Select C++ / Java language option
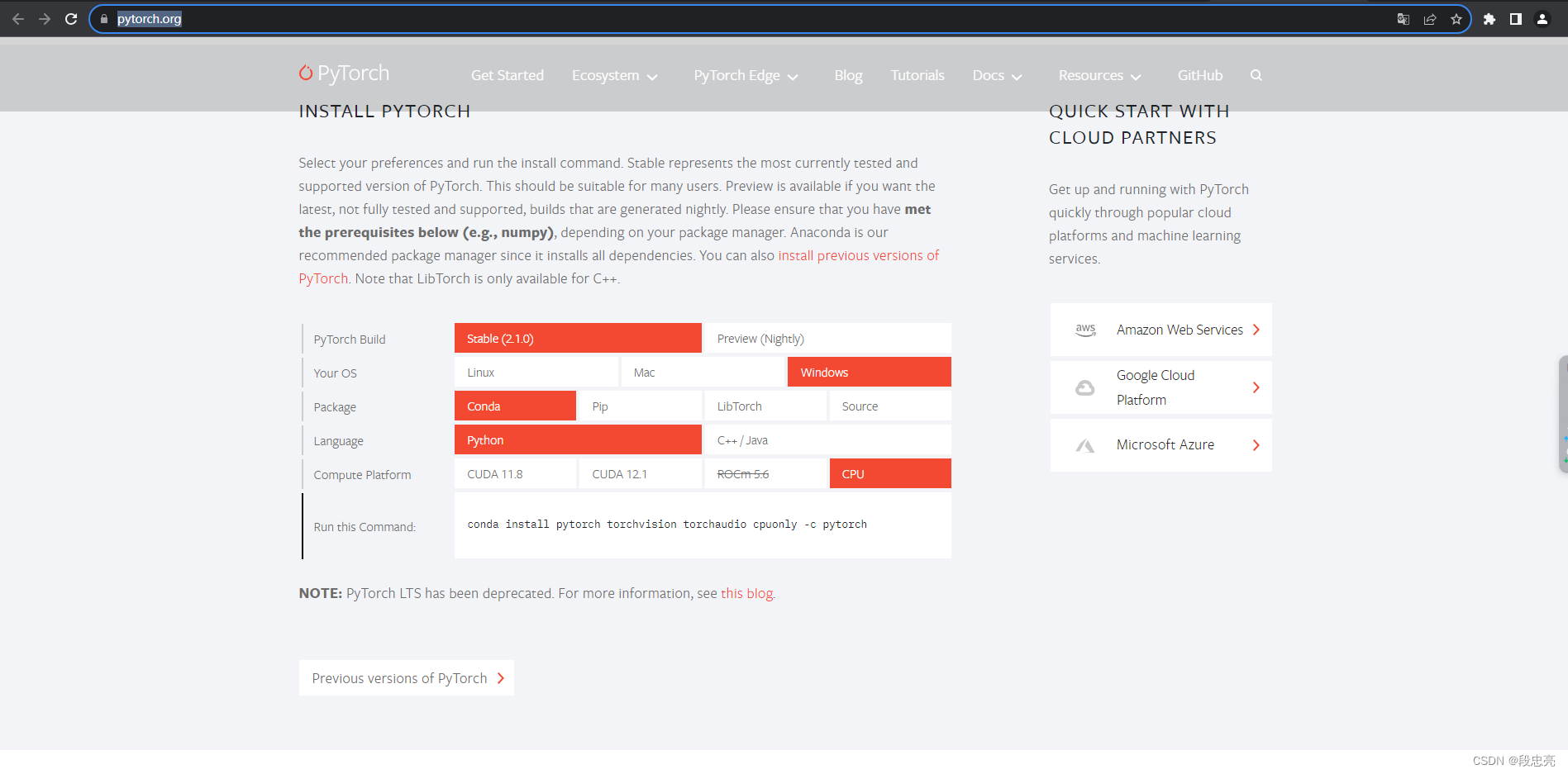The width and height of the screenshot is (1568, 774). click(828, 440)
